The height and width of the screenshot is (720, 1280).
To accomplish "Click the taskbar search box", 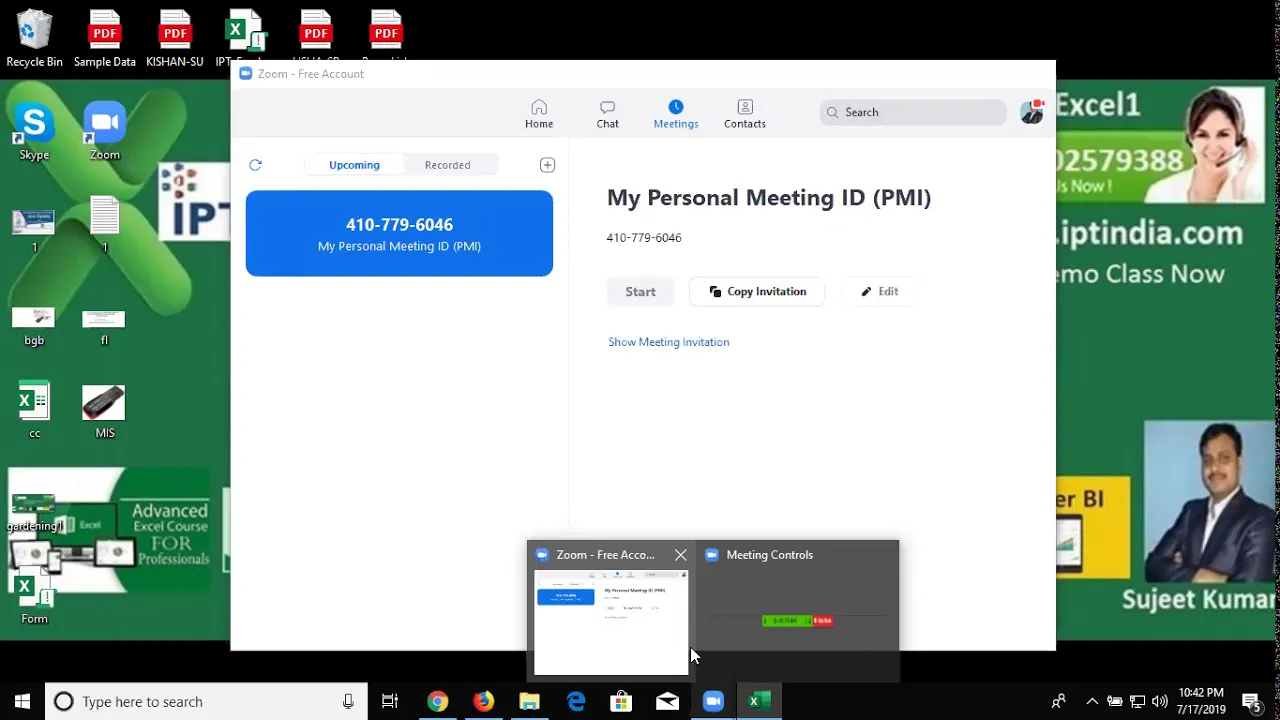I will tap(206, 701).
